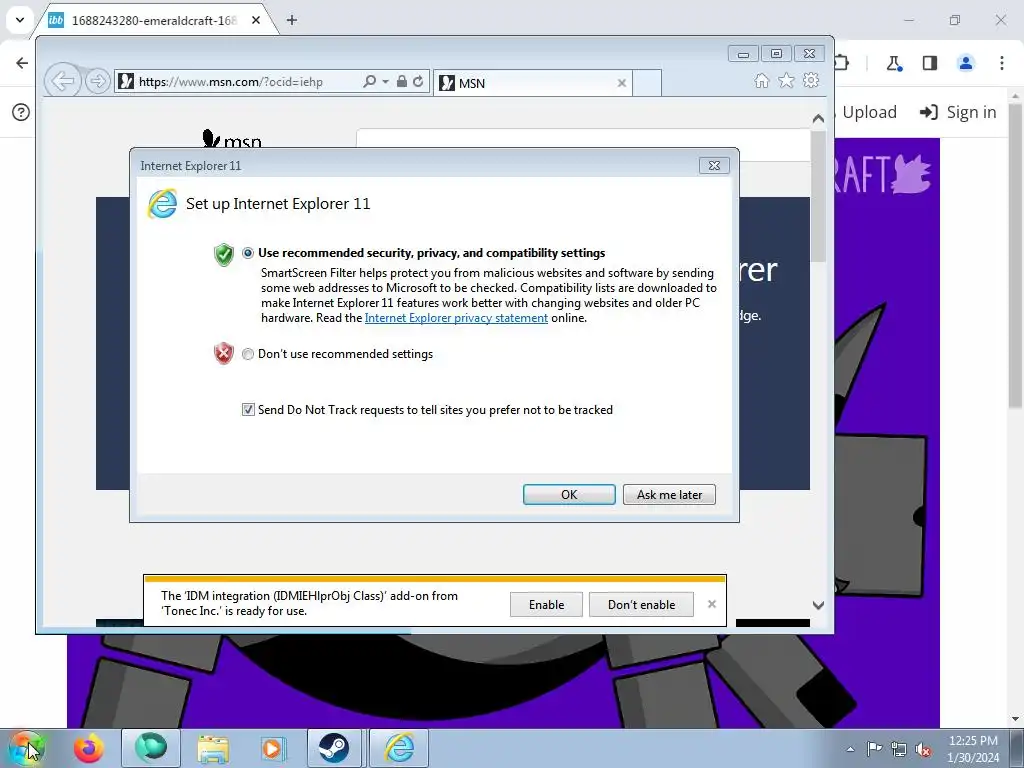Image resolution: width=1024 pixels, height=768 pixels.
Task: Close the emeraldcraft Chrome tab
Action: tap(256, 20)
